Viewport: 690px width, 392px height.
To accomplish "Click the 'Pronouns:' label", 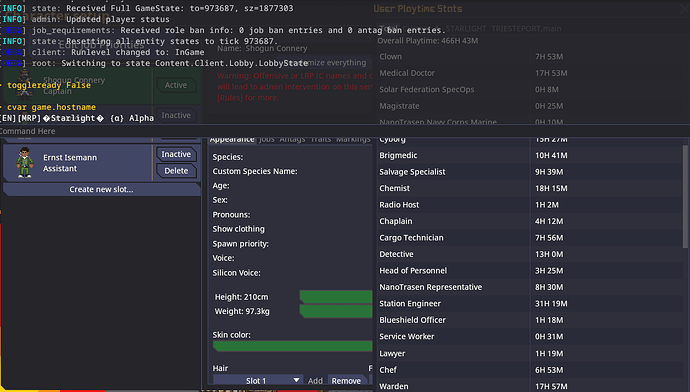I will pos(231,214).
